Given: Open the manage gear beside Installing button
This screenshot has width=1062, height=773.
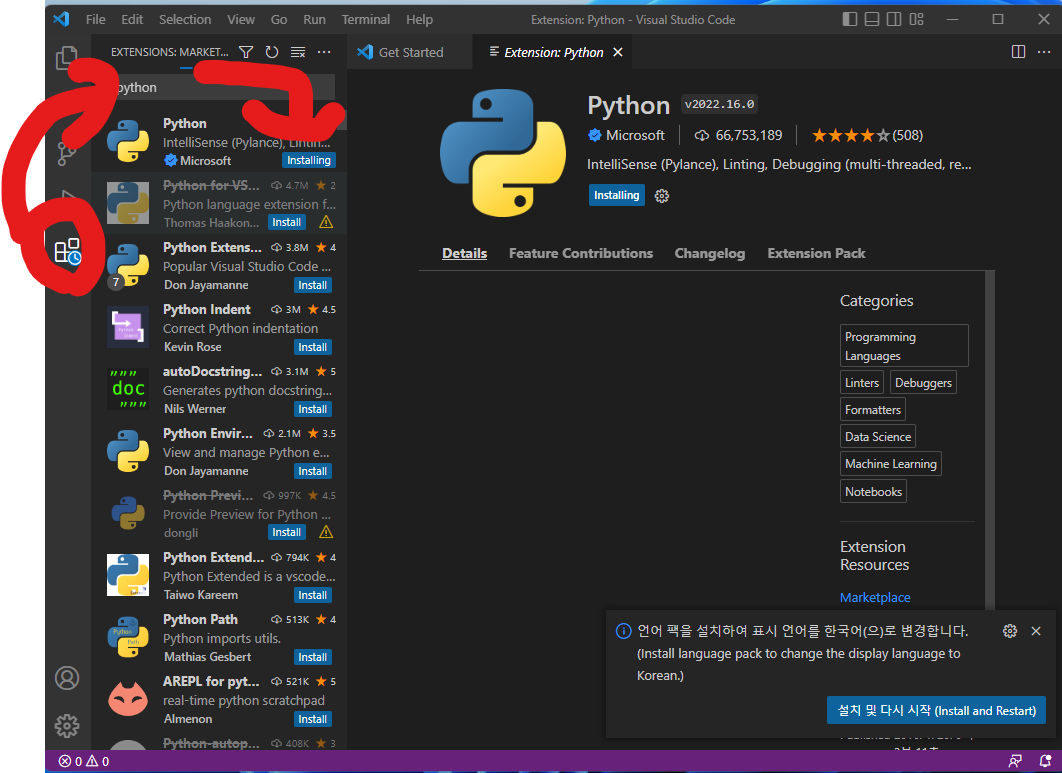Looking at the screenshot, I should point(662,196).
